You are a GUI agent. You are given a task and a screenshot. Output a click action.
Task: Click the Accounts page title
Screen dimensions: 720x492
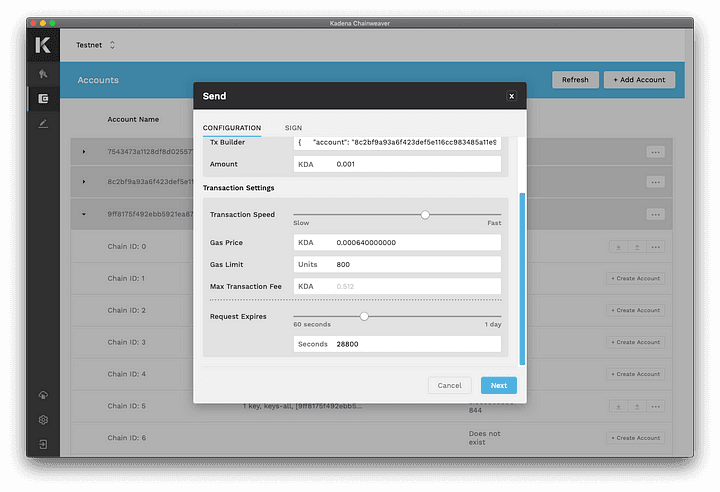98,80
